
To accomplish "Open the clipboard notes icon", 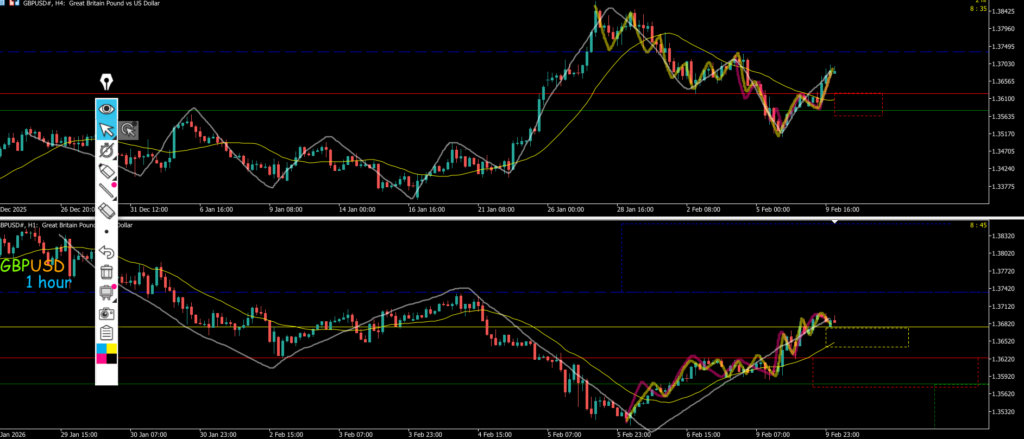I will (x=106, y=332).
